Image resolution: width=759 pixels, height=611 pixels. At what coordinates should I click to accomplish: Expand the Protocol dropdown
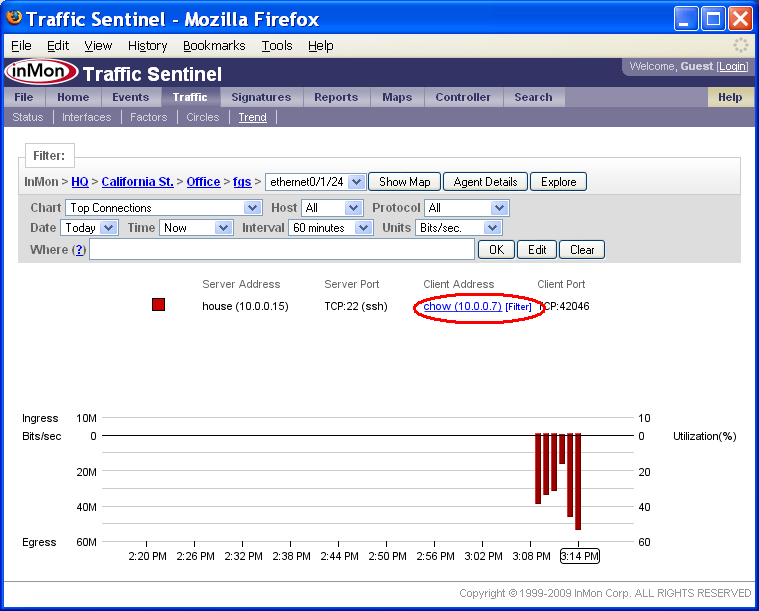[x=467, y=208]
